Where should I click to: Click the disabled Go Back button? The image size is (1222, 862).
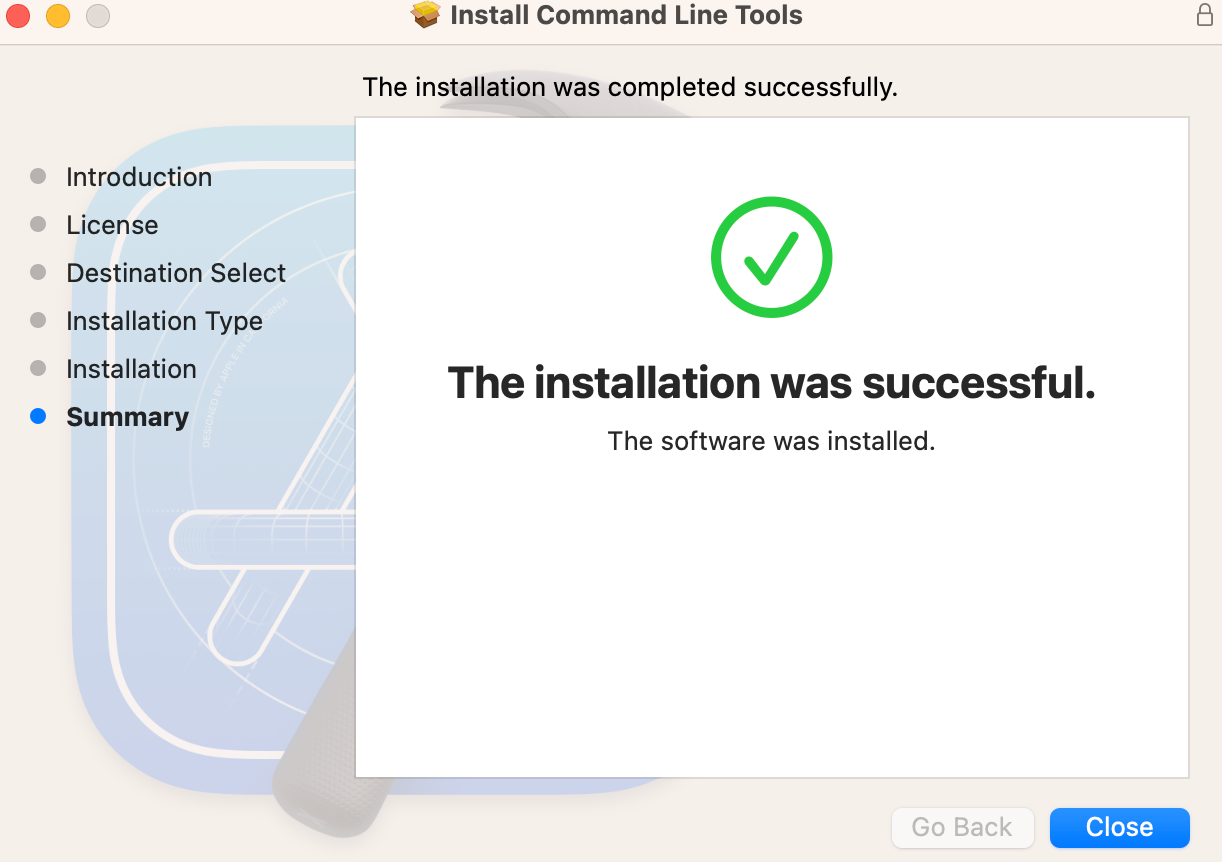pyautogui.click(x=962, y=827)
